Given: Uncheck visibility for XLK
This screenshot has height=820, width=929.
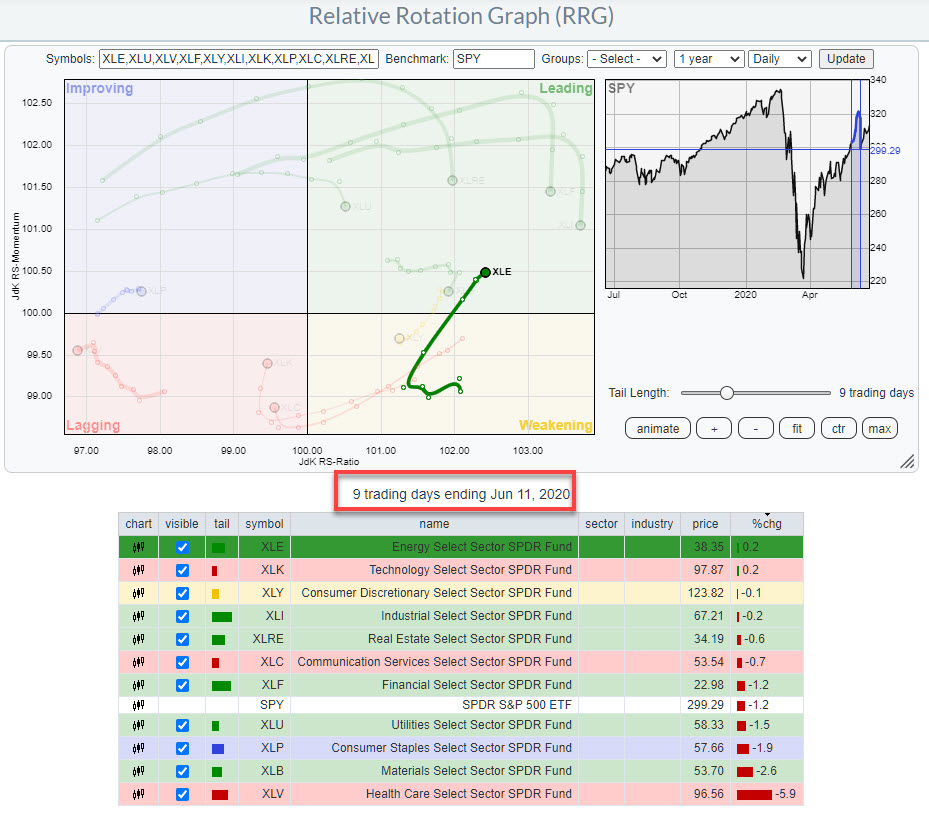Looking at the screenshot, I should [182, 571].
